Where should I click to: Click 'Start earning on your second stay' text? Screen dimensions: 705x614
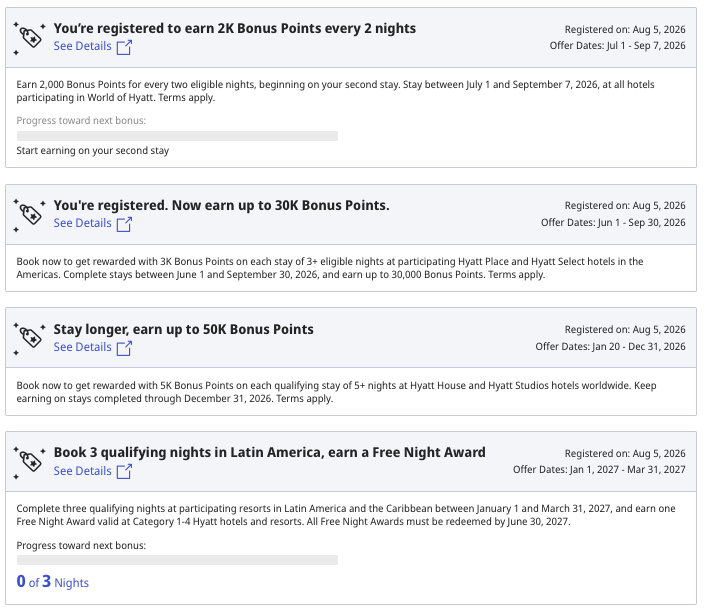coord(93,151)
